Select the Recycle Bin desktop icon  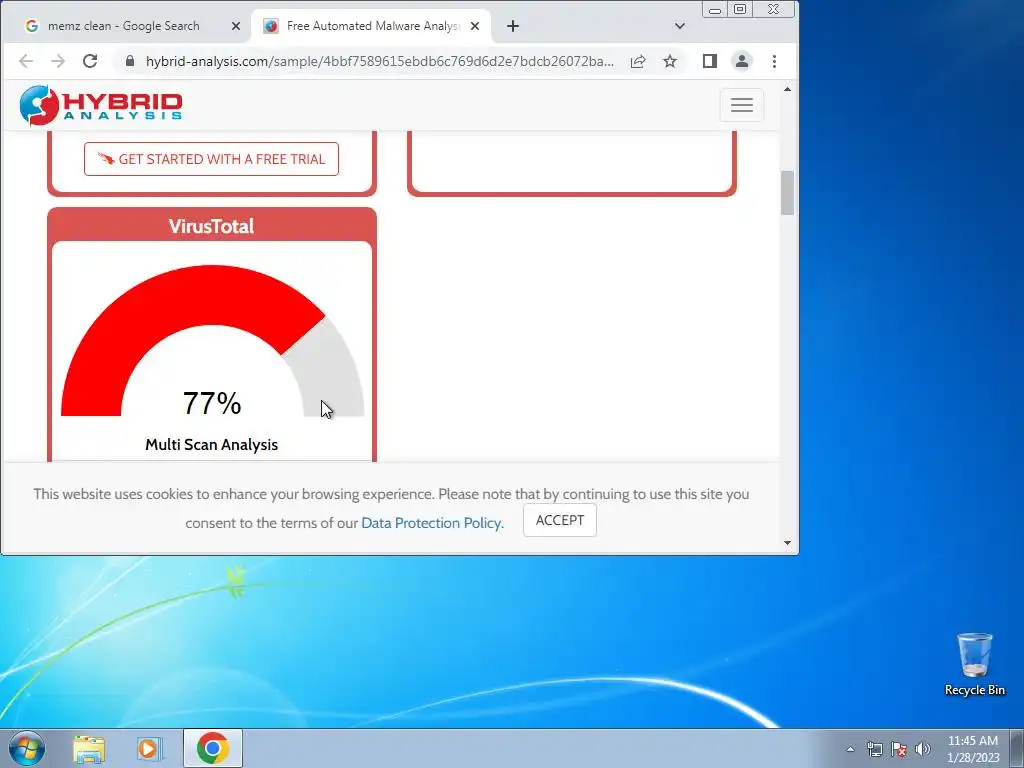(x=974, y=665)
